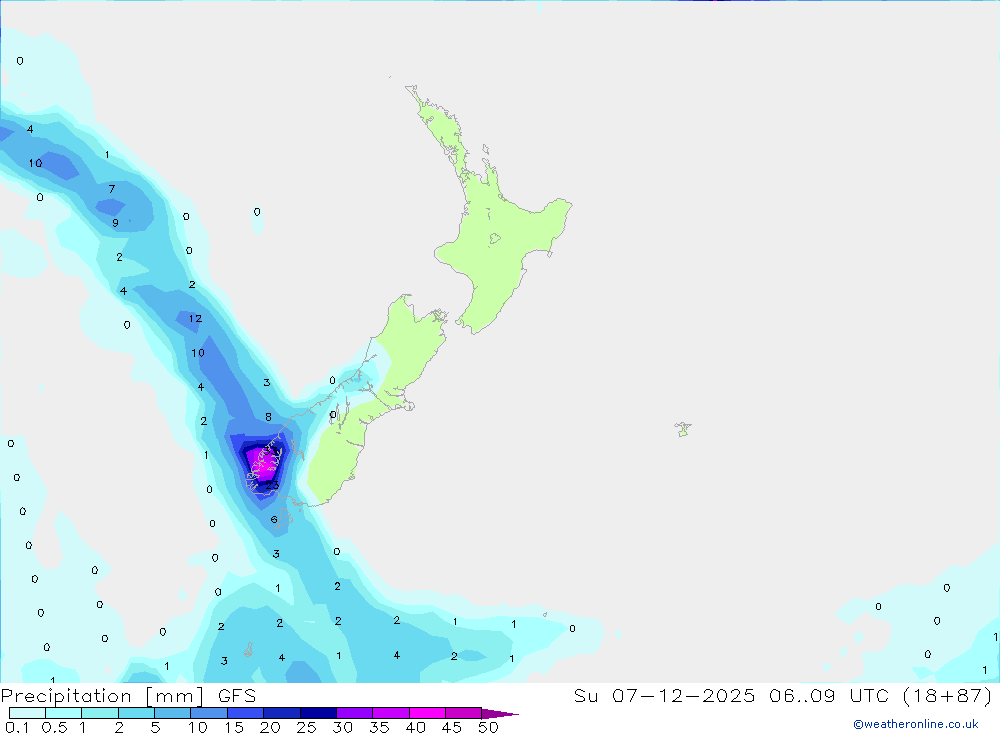
Task: Click the 40–45 mm legend swatch
Action: [427, 713]
